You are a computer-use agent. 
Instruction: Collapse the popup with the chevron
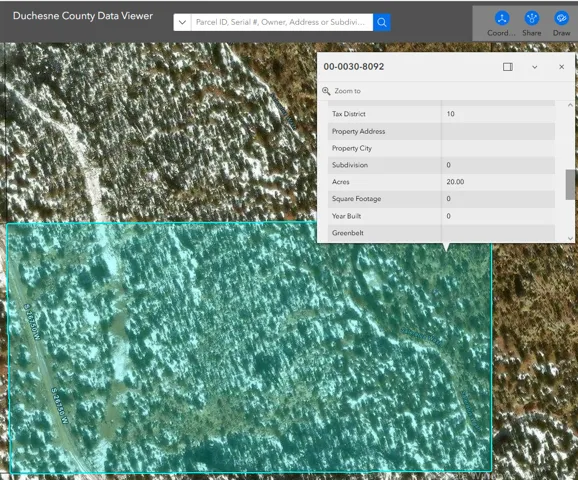click(x=535, y=67)
